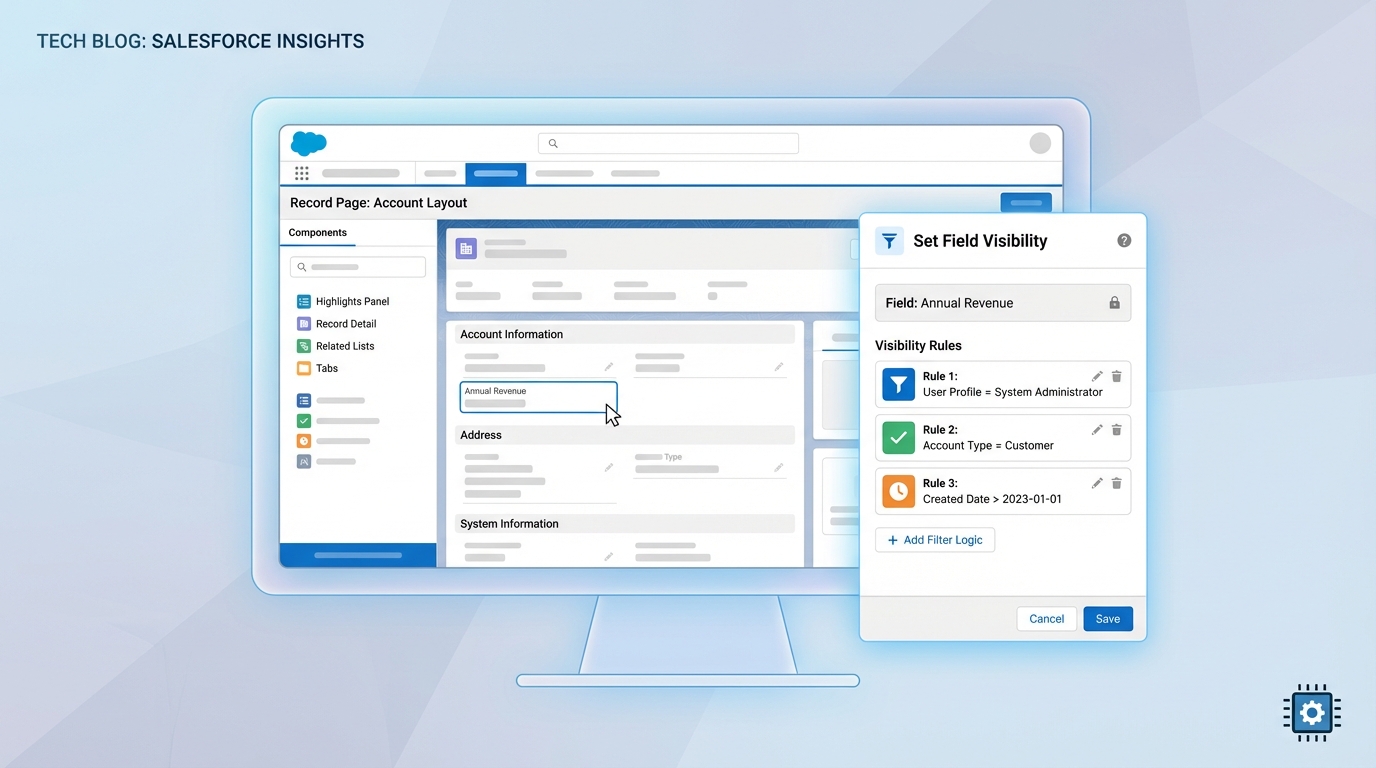Click the Salesforce cloud logo
The height and width of the screenshot is (768, 1376).
click(x=308, y=143)
